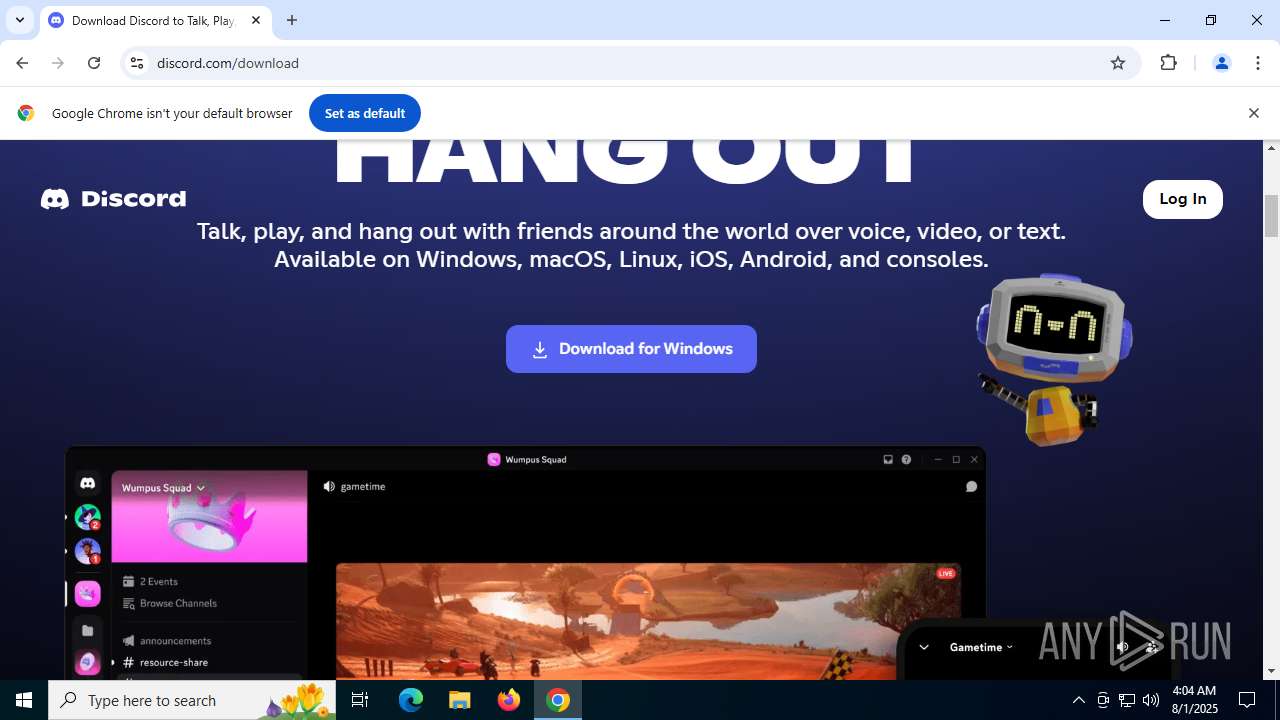Click the Discord app preview screenshot

(x=525, y=563)
